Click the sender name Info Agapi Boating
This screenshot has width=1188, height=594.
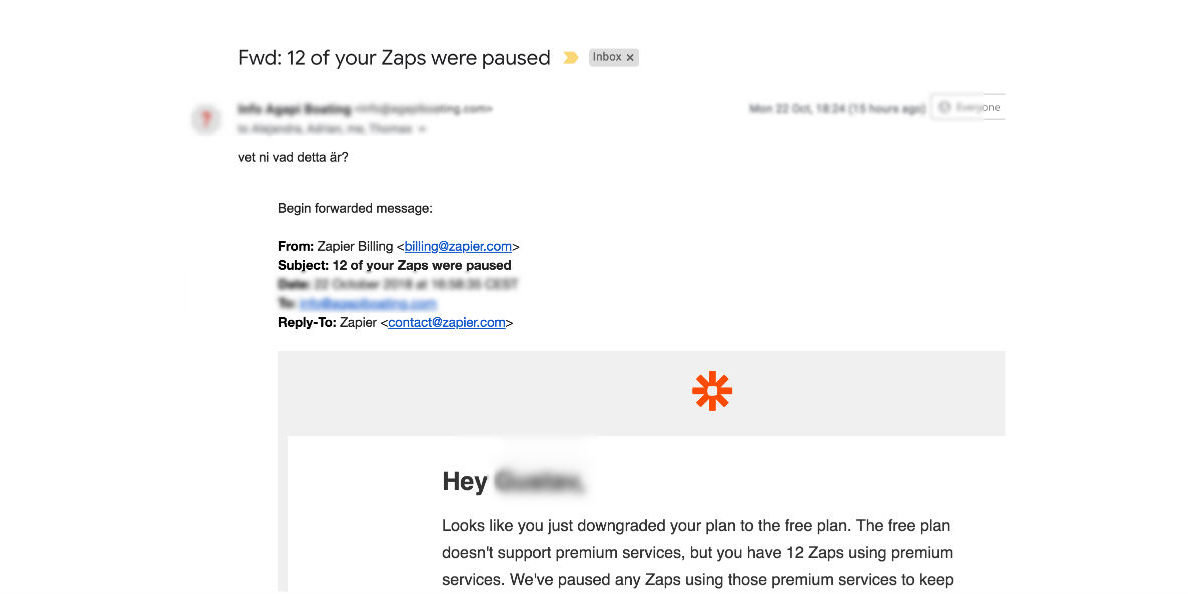(294, 108)
